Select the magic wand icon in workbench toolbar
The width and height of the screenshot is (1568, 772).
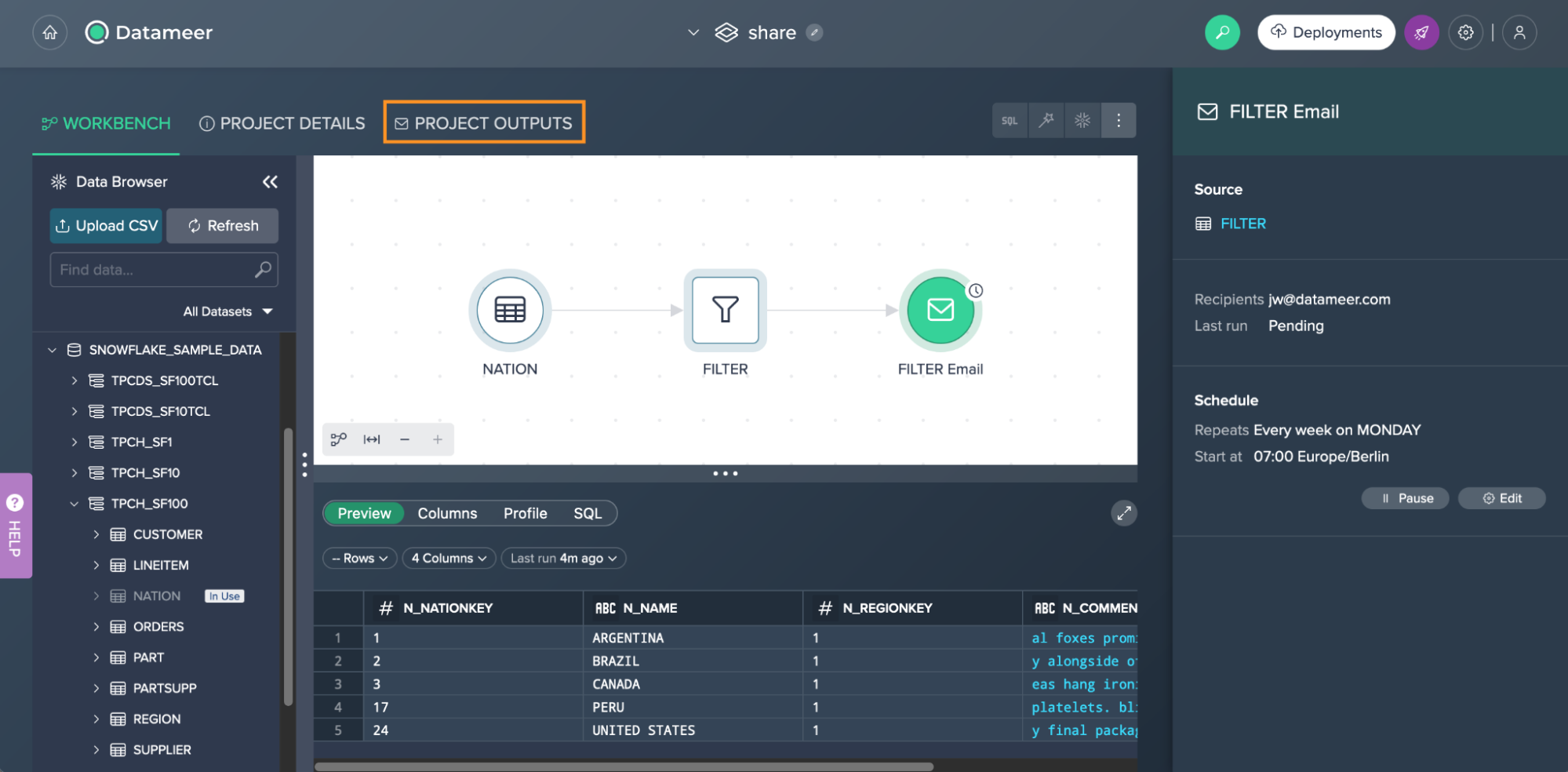[x=1046, y=120]
